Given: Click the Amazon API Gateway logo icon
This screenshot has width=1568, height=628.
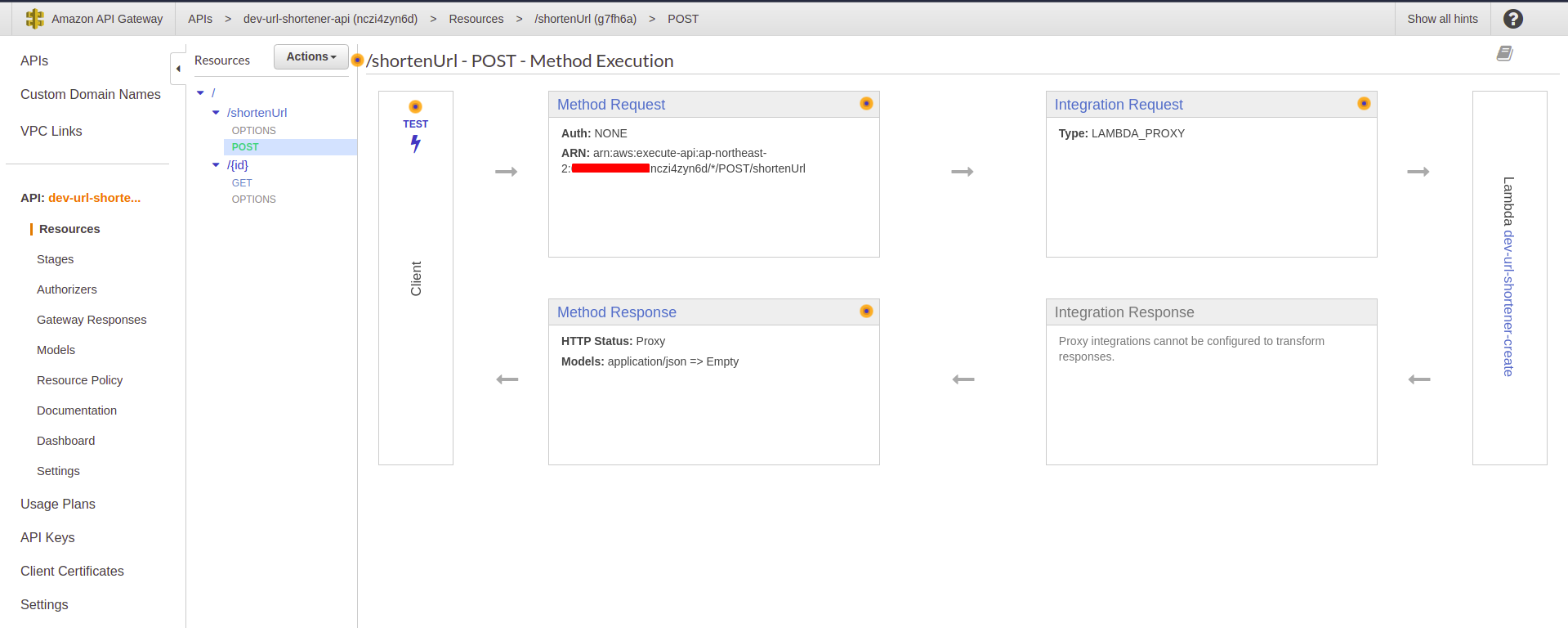Looking at the screenshot, I should point(34,19).
